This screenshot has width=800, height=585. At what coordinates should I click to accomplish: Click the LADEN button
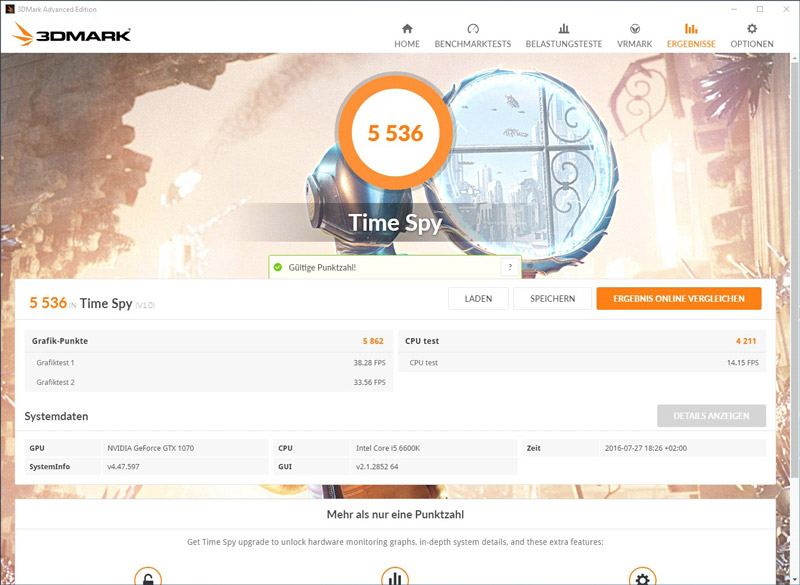[x=478, y=298]
